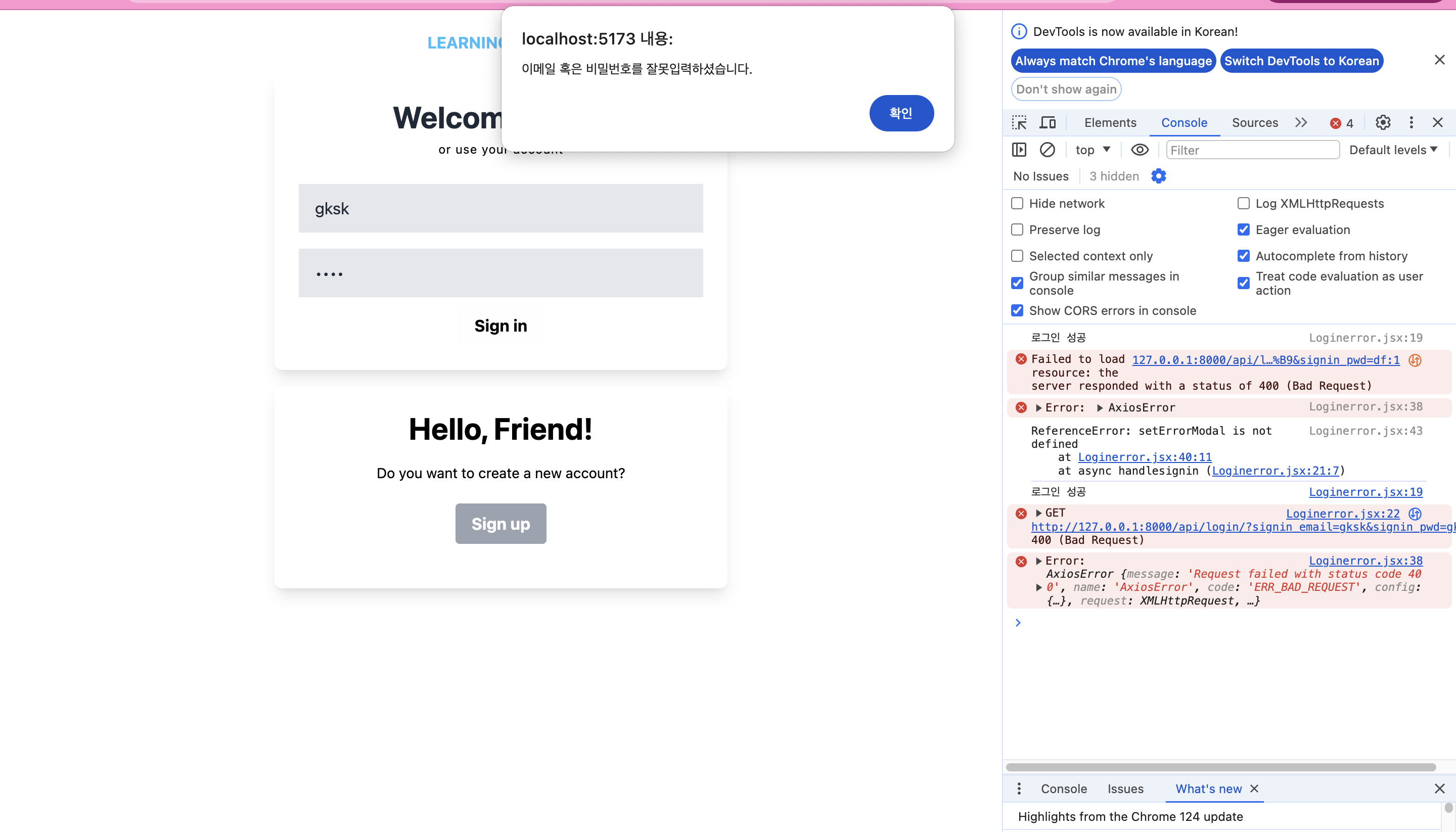Check the Hide network option
Screen dimensions: 1456x832
[1017, 203]
